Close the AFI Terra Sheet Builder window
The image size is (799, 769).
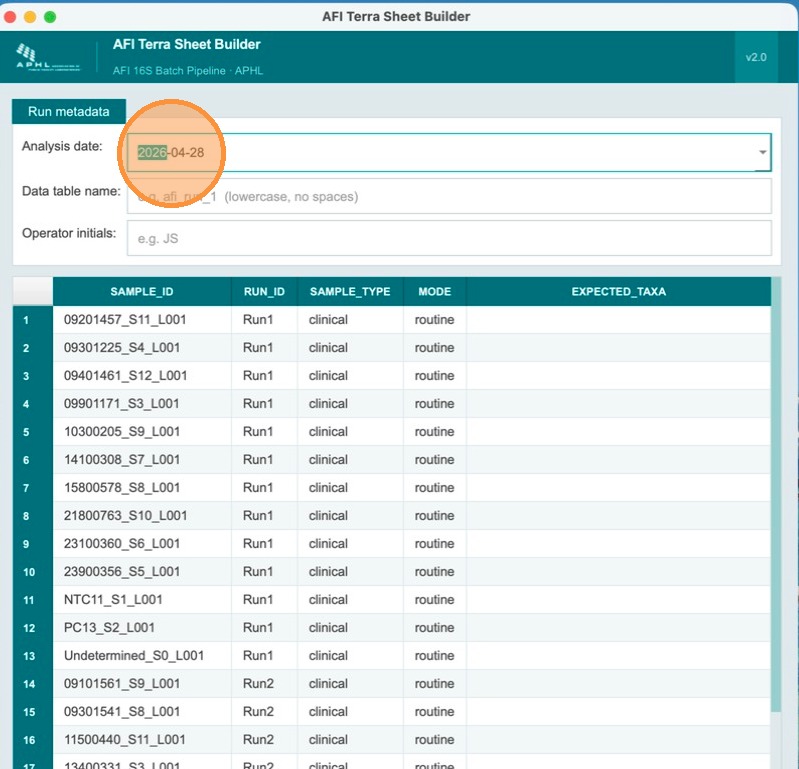[10, 17]
